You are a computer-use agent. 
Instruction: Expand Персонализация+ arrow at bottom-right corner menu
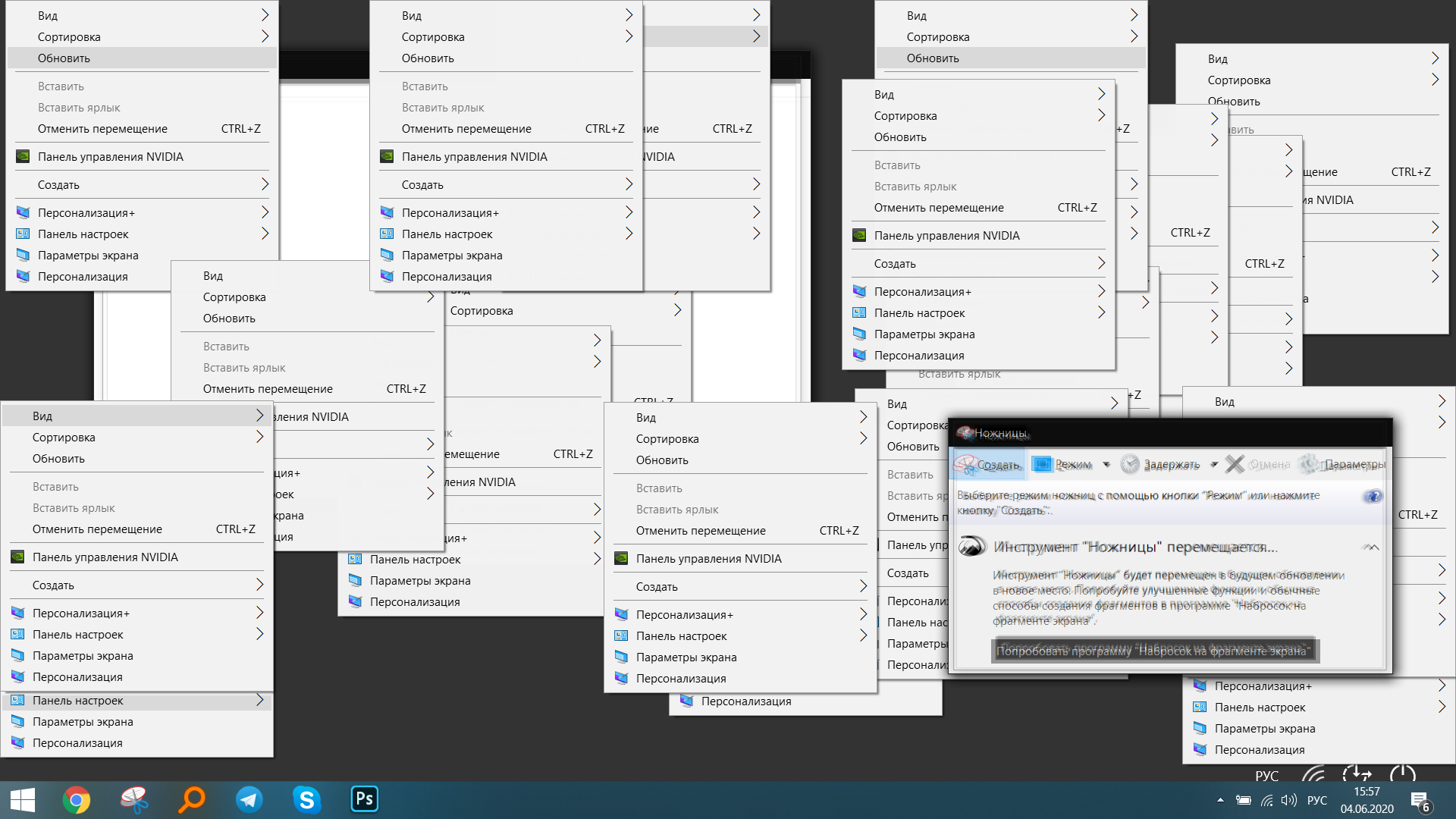pos(1442,686)
